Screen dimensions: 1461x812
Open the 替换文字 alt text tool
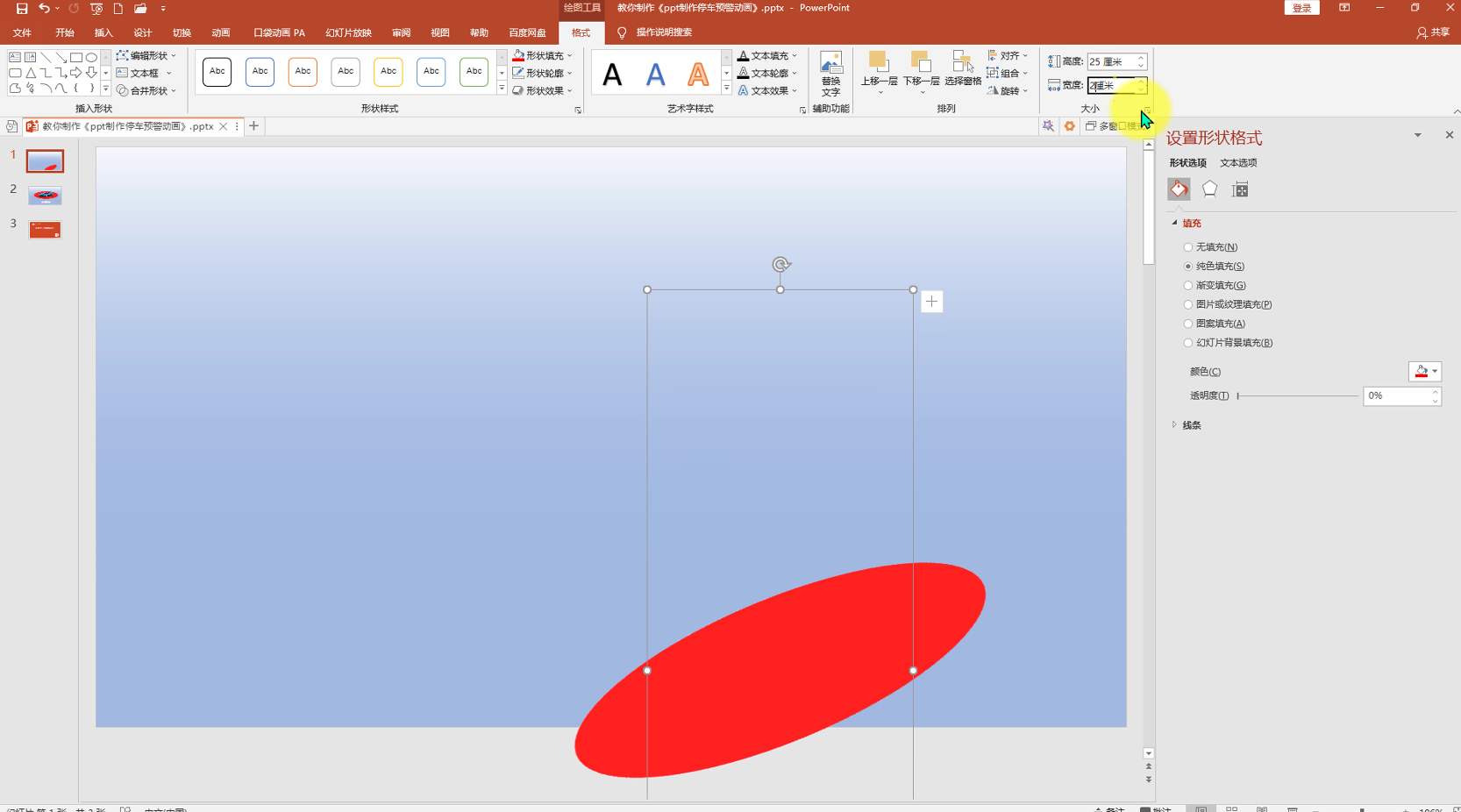click(x=830, y=74)
